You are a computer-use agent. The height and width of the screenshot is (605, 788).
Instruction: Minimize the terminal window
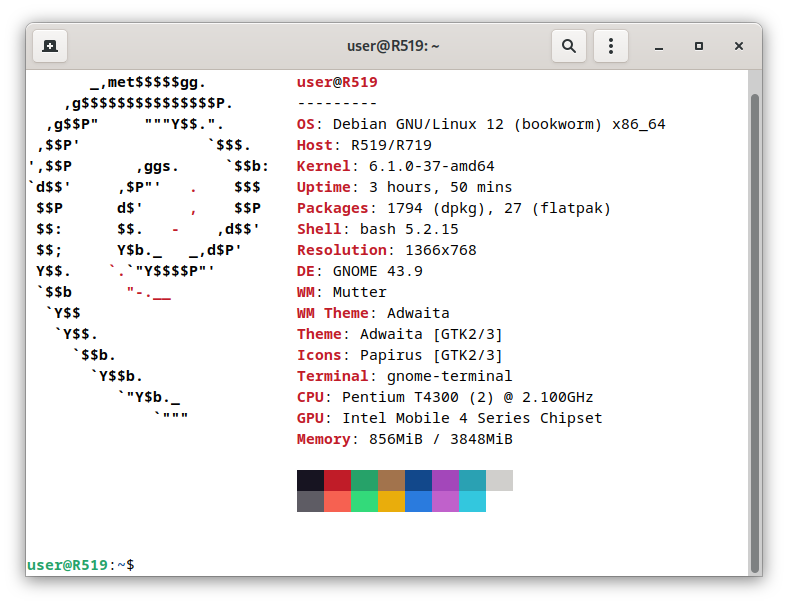click(x=659, y=46)
